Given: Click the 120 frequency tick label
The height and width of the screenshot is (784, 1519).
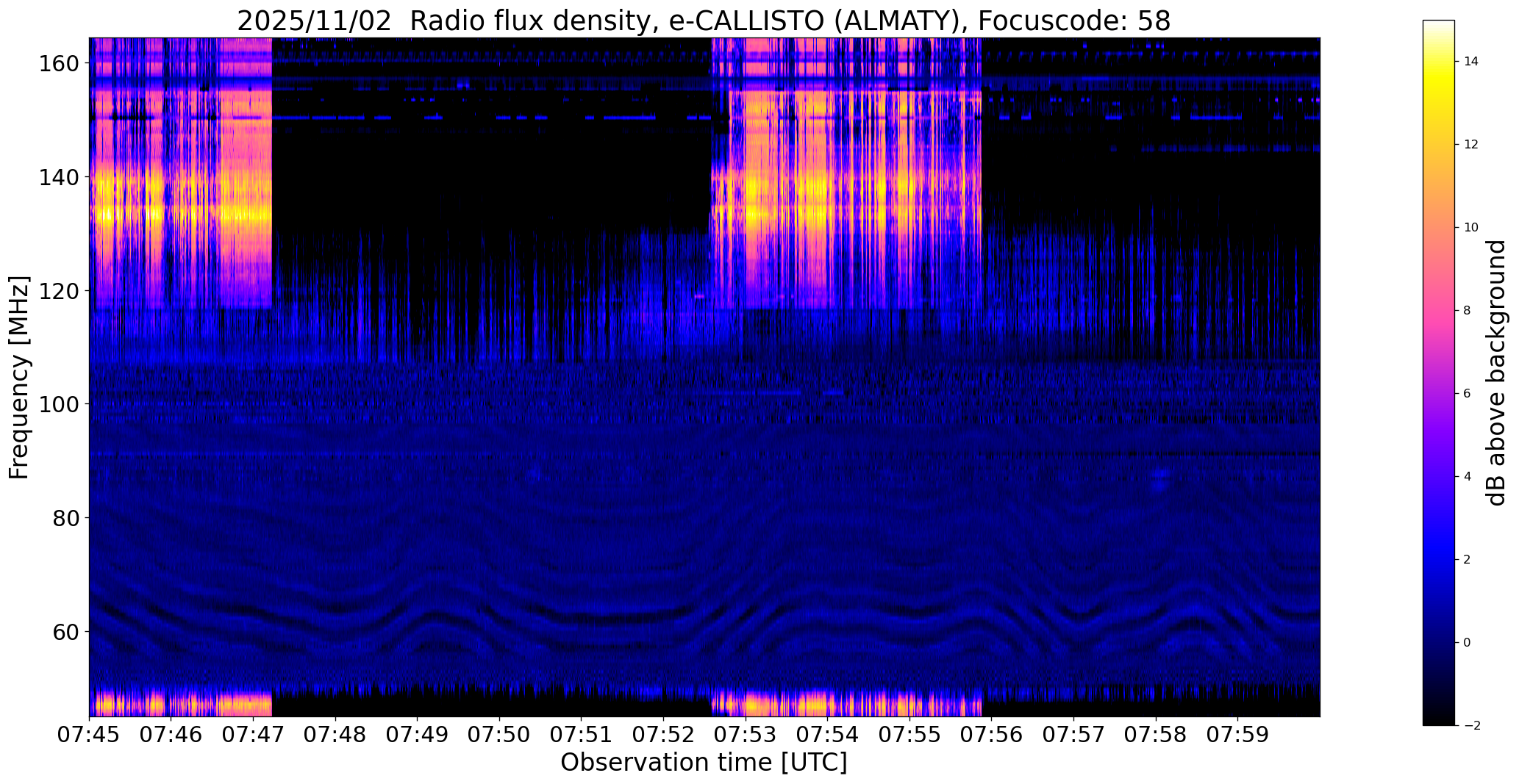Looking at the screenshot, I should pyautogui.click(x=57, y=291).
